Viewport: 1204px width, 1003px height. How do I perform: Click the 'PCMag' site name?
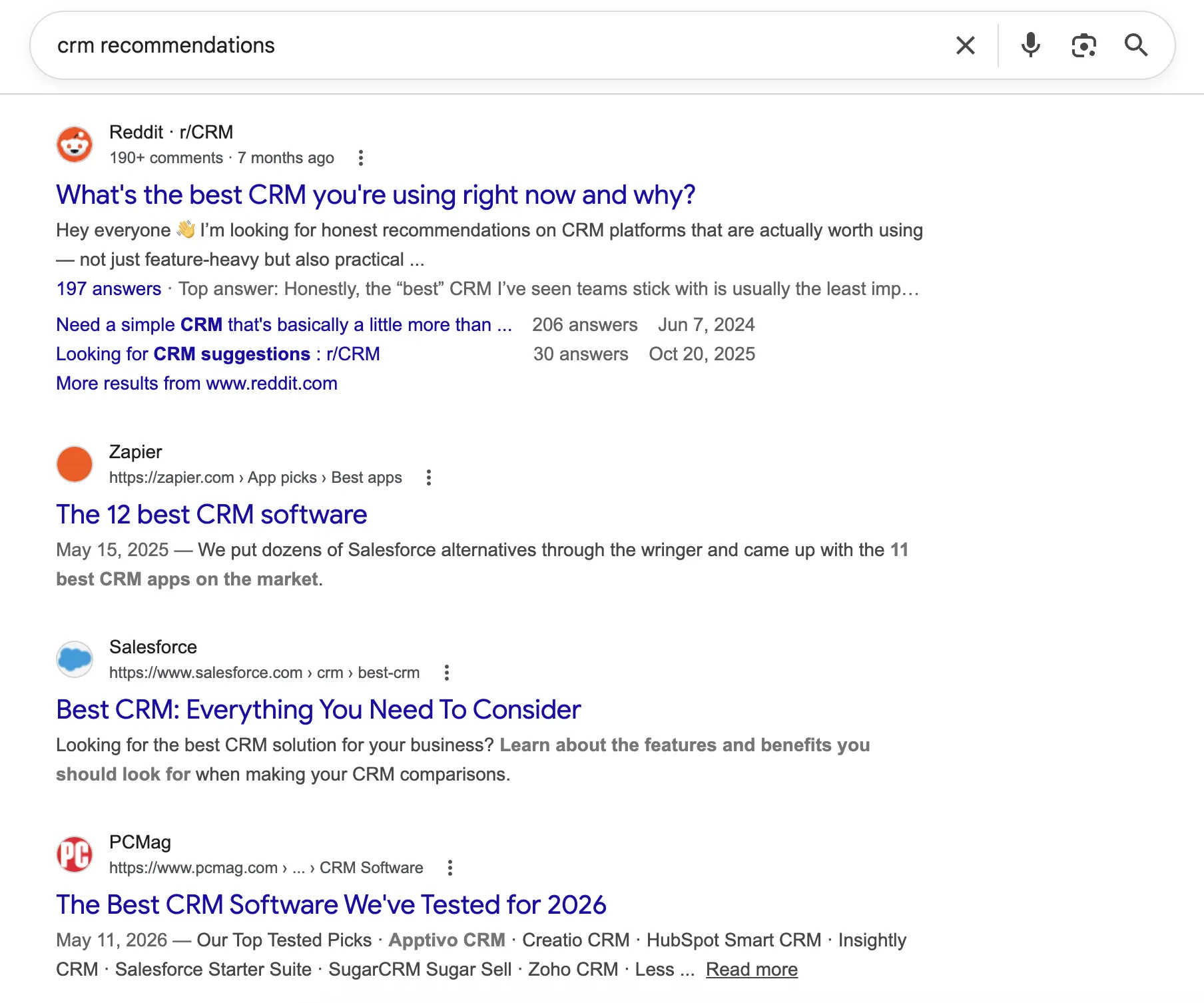[140, 842]
